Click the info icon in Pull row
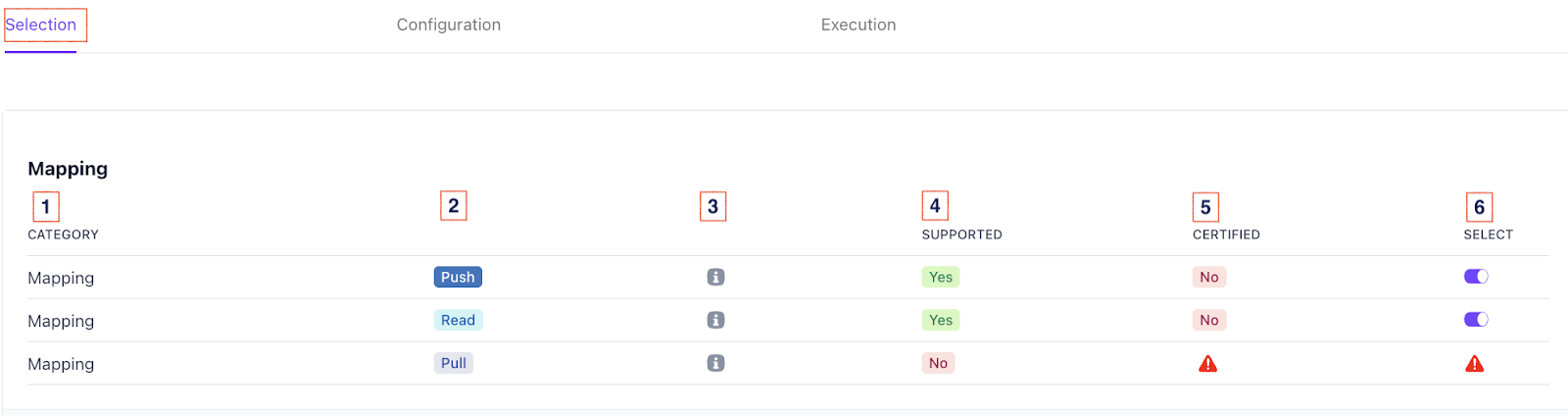Screen dimensions: 1568x416 [x=715, y=363]
